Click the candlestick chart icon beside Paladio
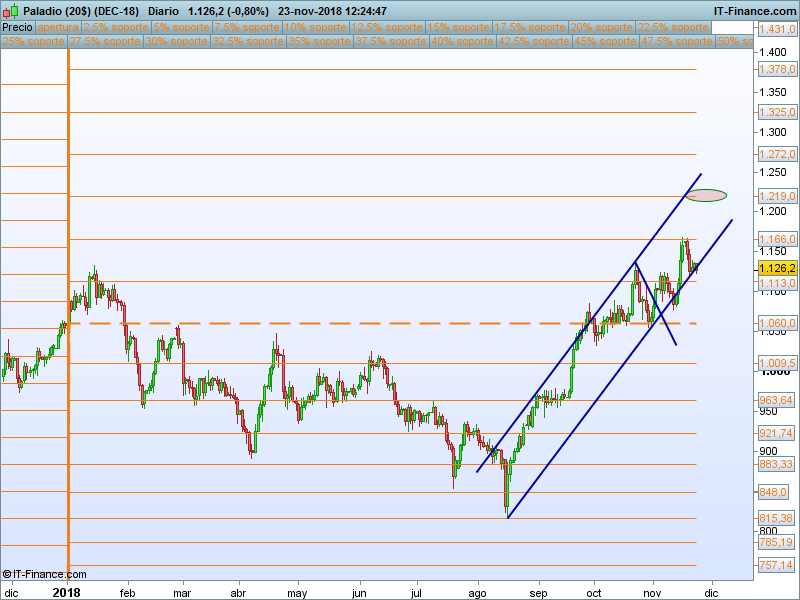Image resolution: width=800 pixels, height=600 pixels. click(10, 10)
